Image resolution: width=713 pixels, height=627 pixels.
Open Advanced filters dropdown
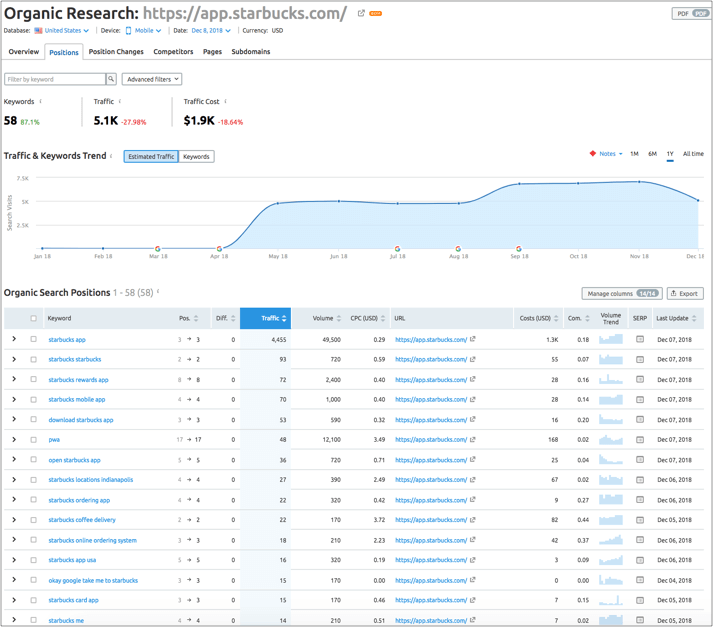(152, 79)
